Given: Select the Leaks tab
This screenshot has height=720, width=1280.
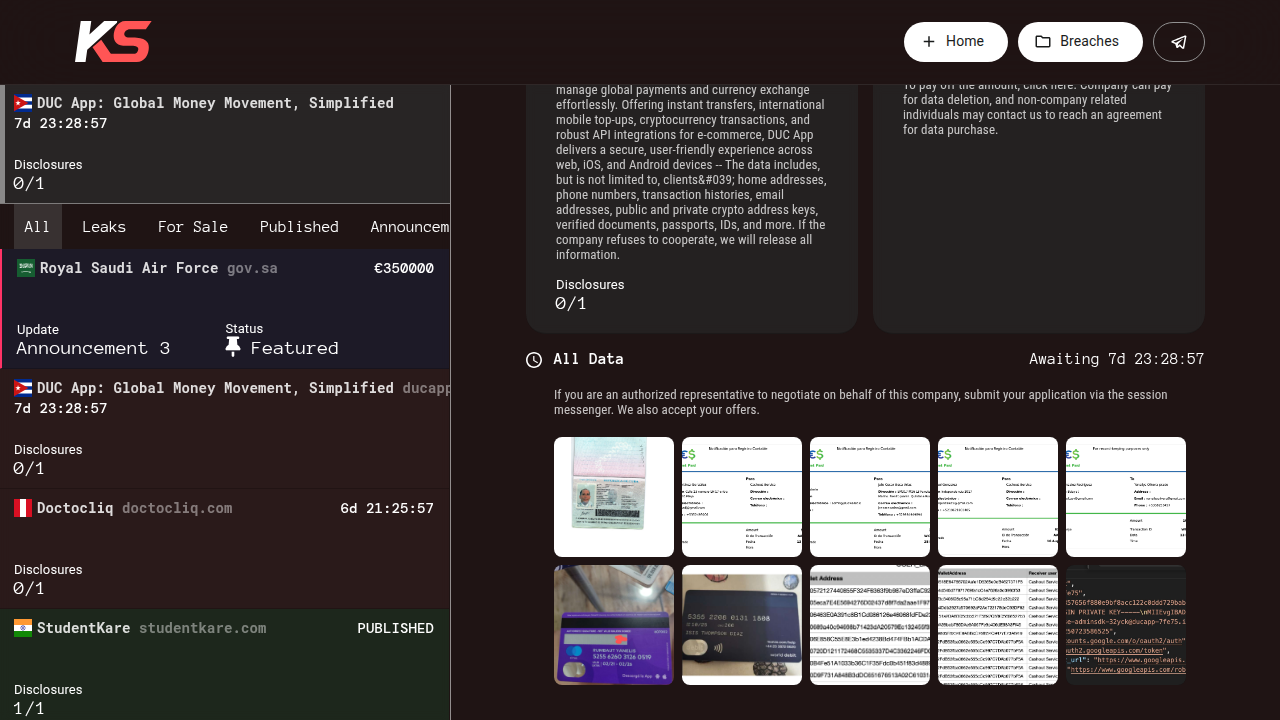Looking at the screenshot, I should click(x=104, y=227).
